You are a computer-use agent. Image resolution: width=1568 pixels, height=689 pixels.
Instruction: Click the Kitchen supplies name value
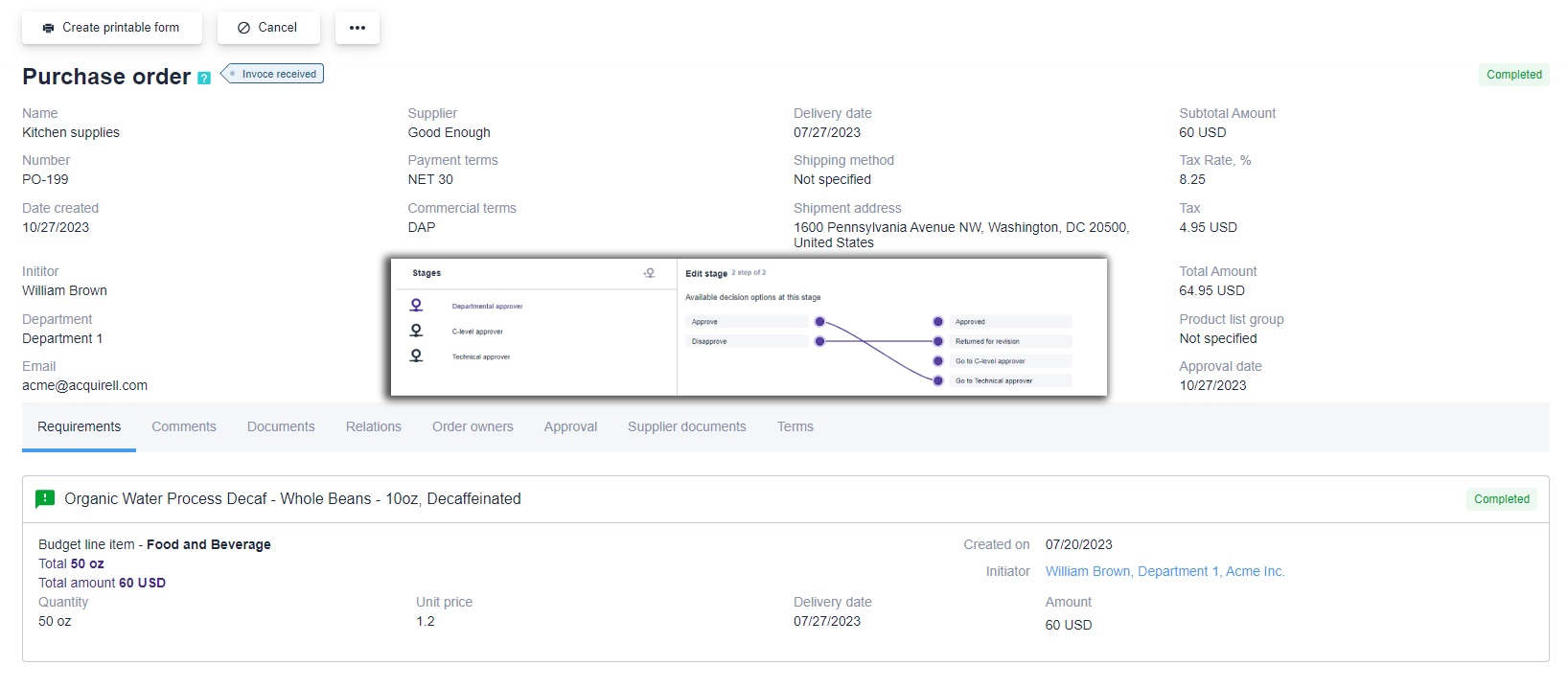click(71, 133)
